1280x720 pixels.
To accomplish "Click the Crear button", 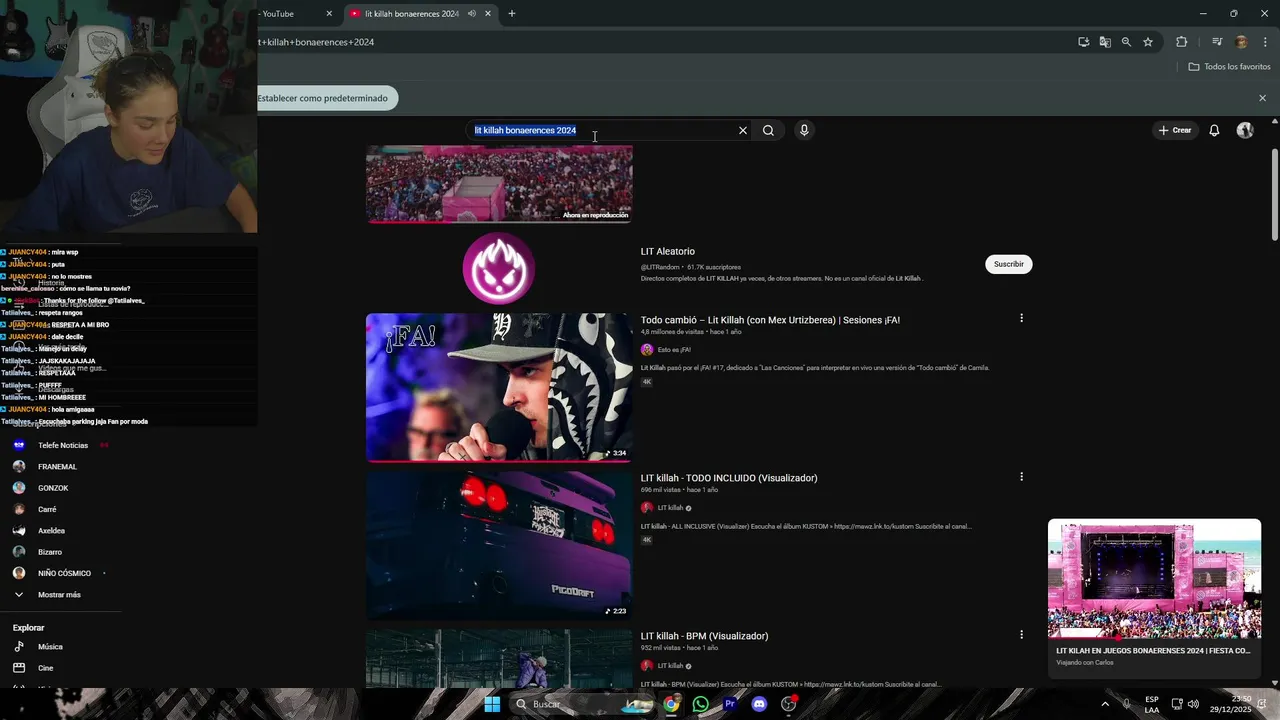I will 1175,130.
